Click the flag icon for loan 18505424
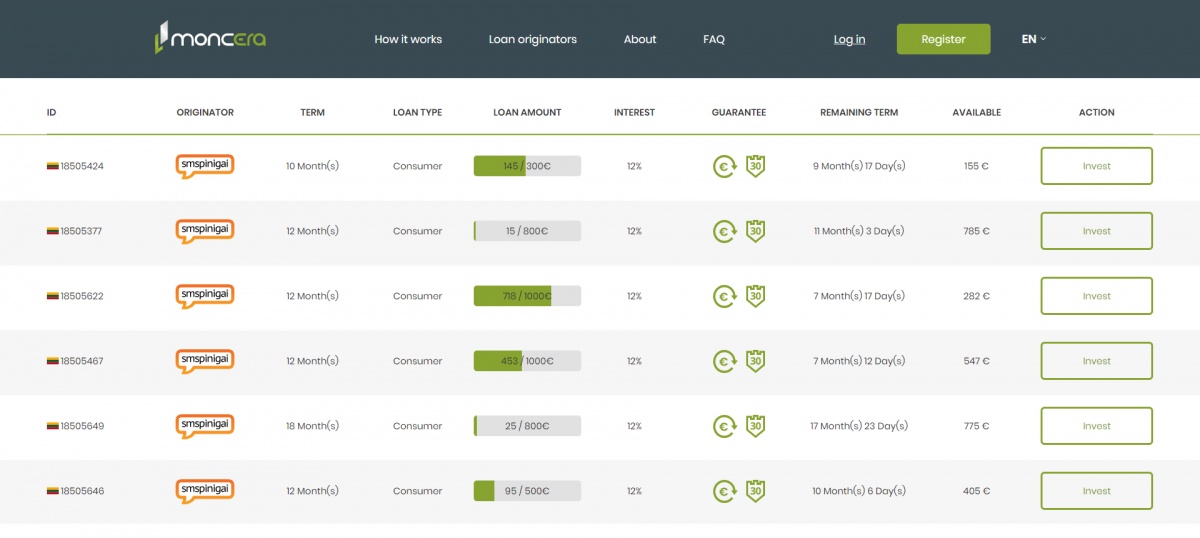 tap(52, 166)
